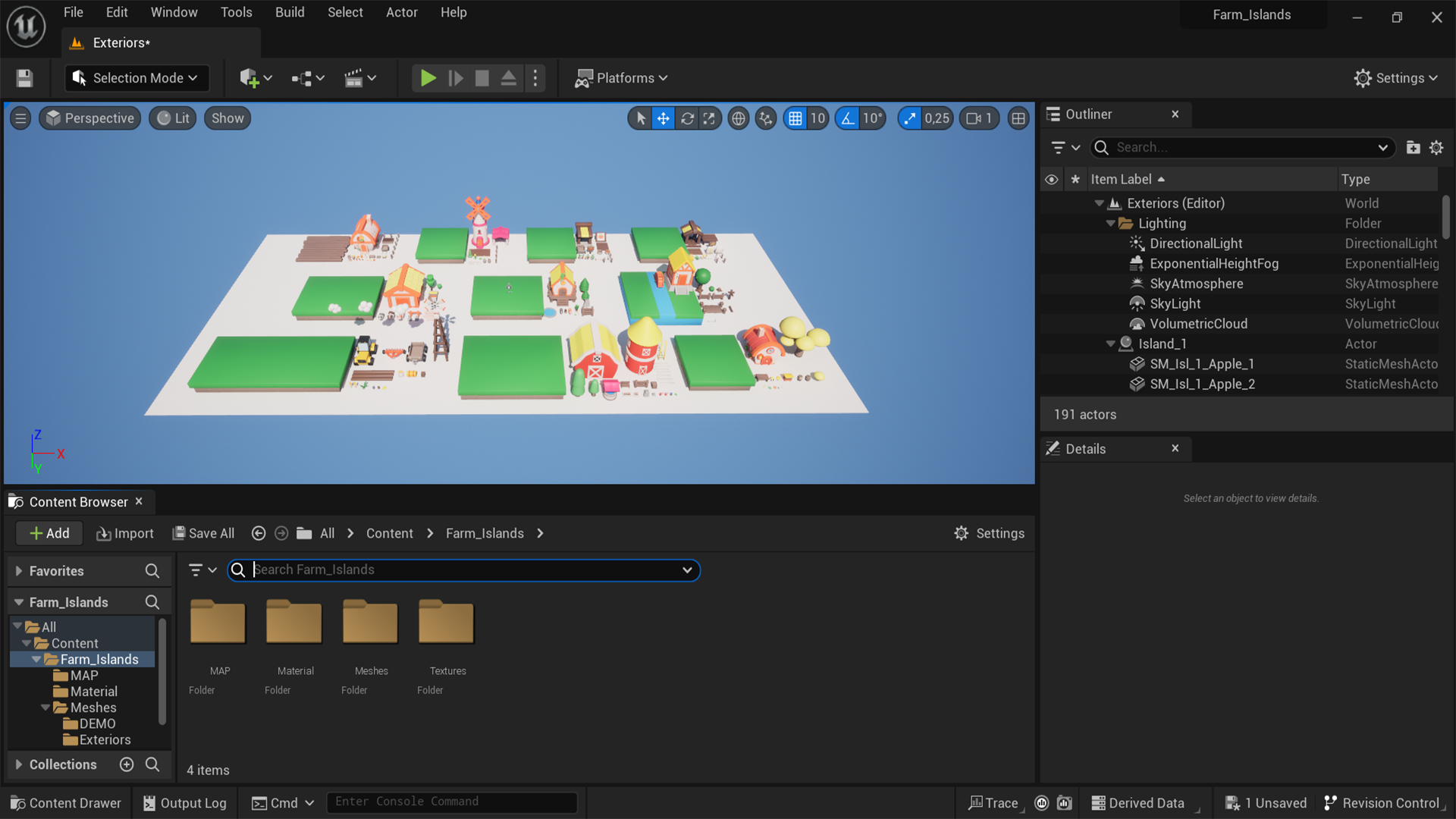Activate the Scale tool

point(710,118)
